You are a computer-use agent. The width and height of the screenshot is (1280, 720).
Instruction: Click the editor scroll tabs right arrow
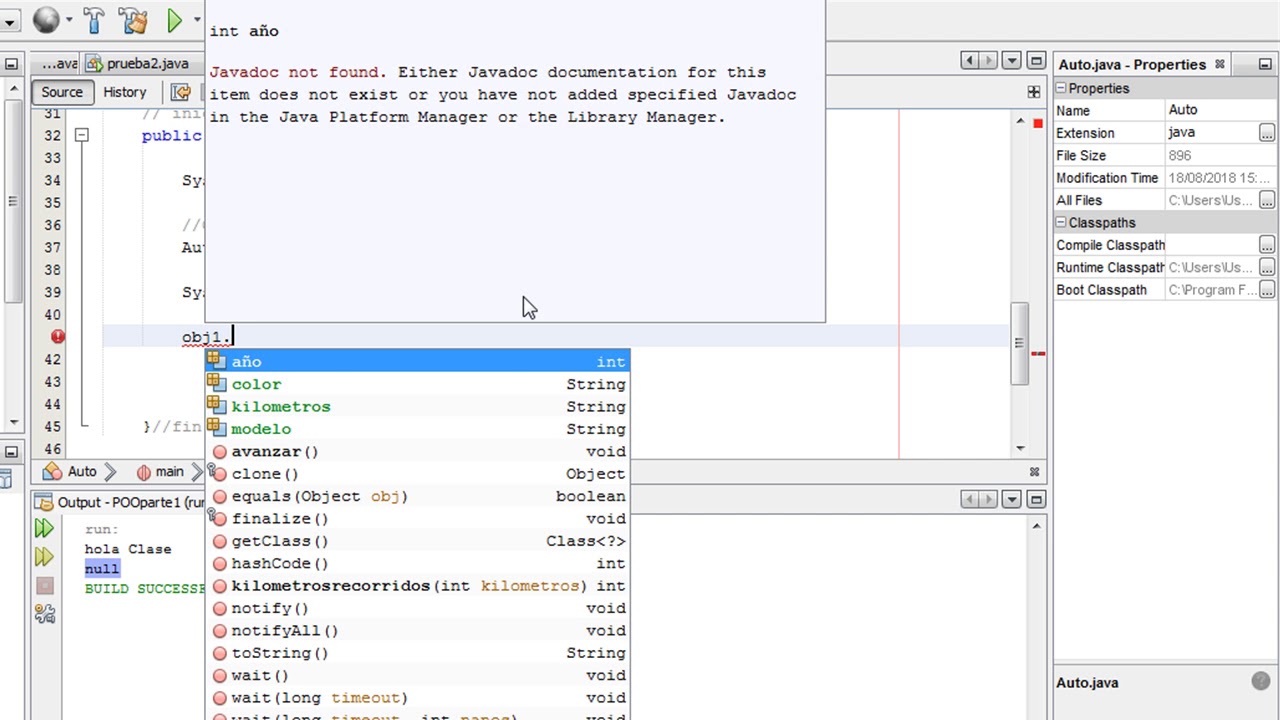point(988,61)
